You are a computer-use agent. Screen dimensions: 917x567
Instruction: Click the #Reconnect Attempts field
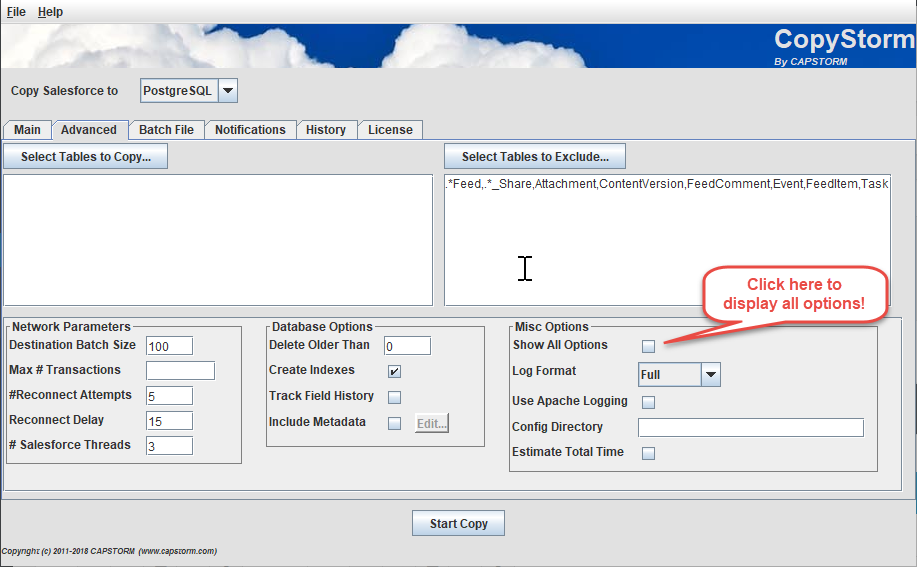(x=169, y=396)
